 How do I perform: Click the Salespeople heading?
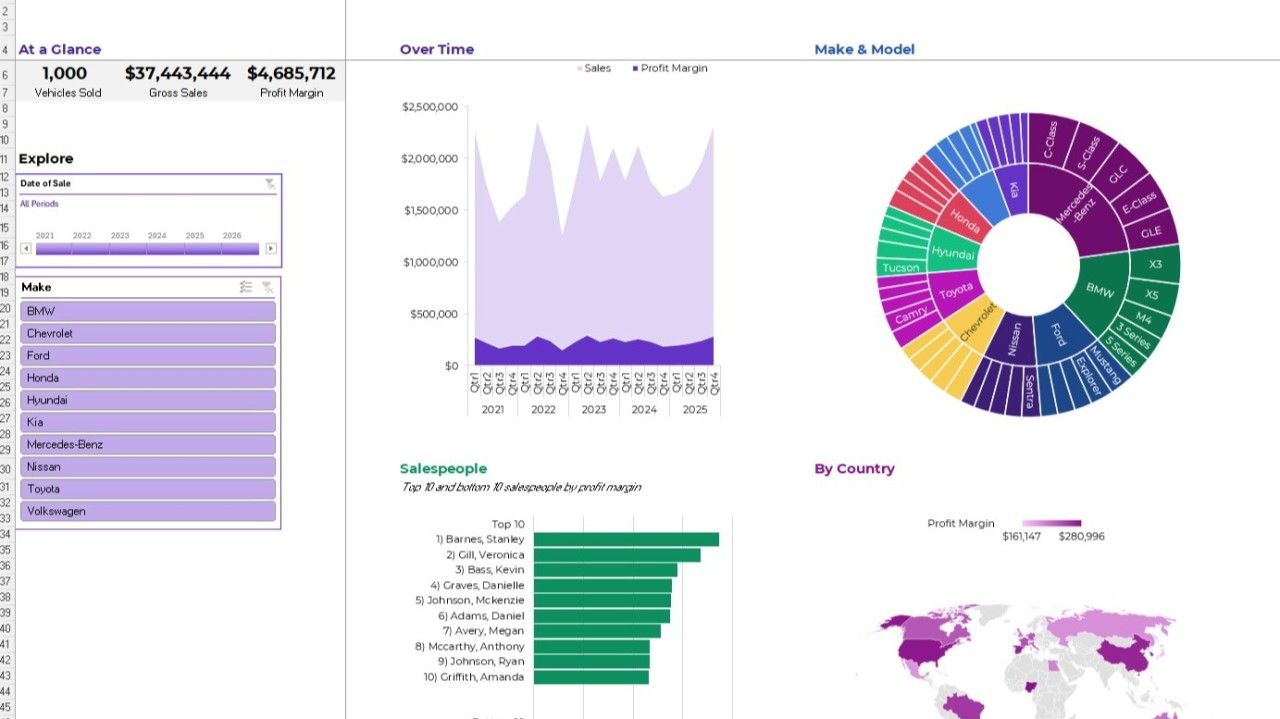(x=443, y=468)
